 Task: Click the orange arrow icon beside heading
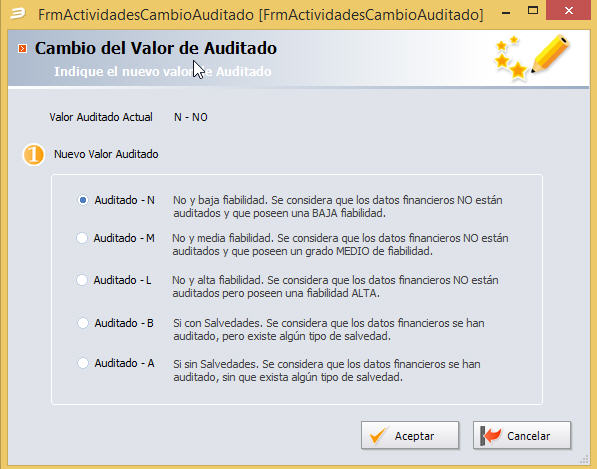click(x=22, y=48)
